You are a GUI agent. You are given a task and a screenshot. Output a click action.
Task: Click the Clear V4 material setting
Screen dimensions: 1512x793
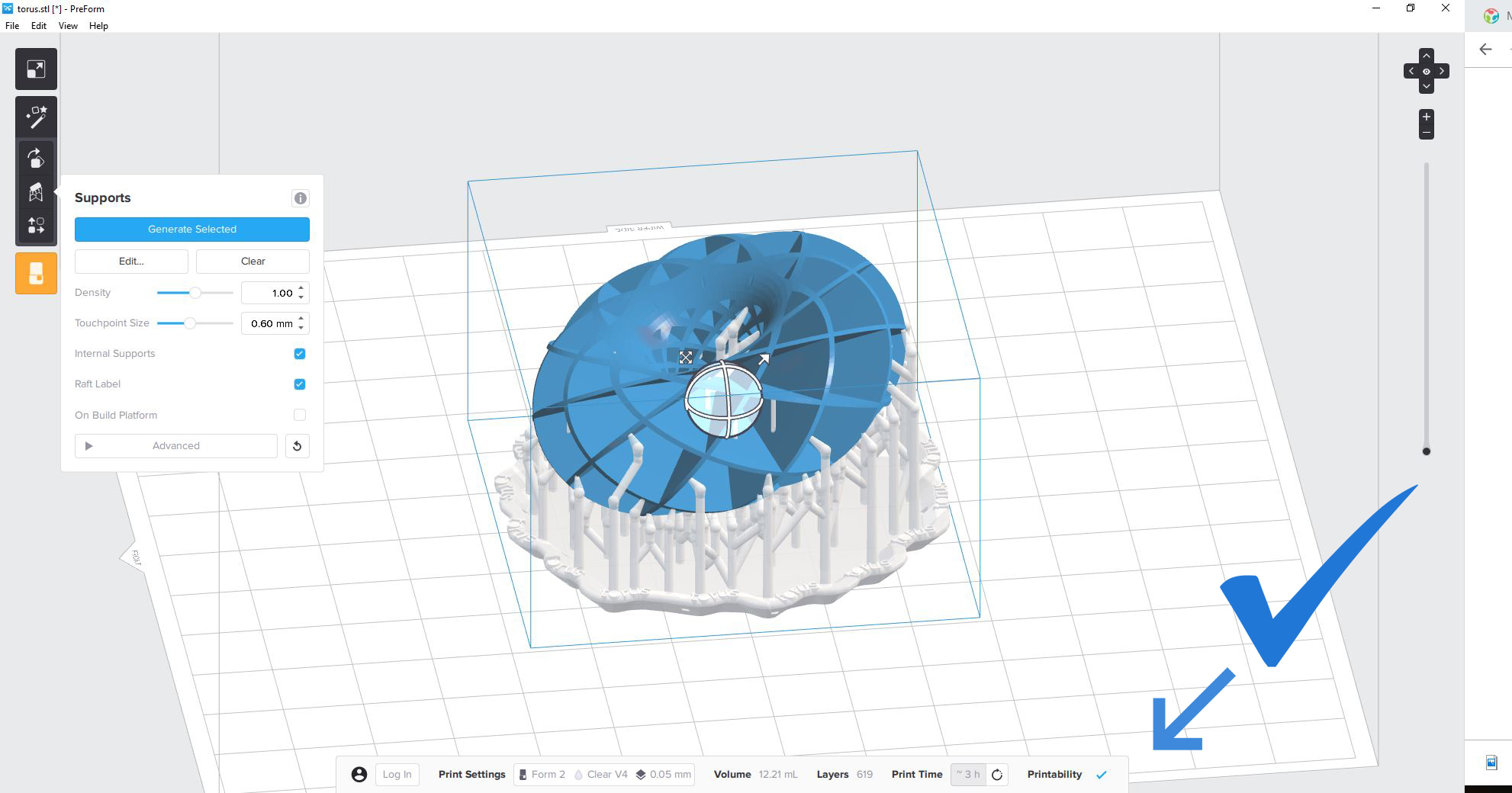tap(601, 775)
